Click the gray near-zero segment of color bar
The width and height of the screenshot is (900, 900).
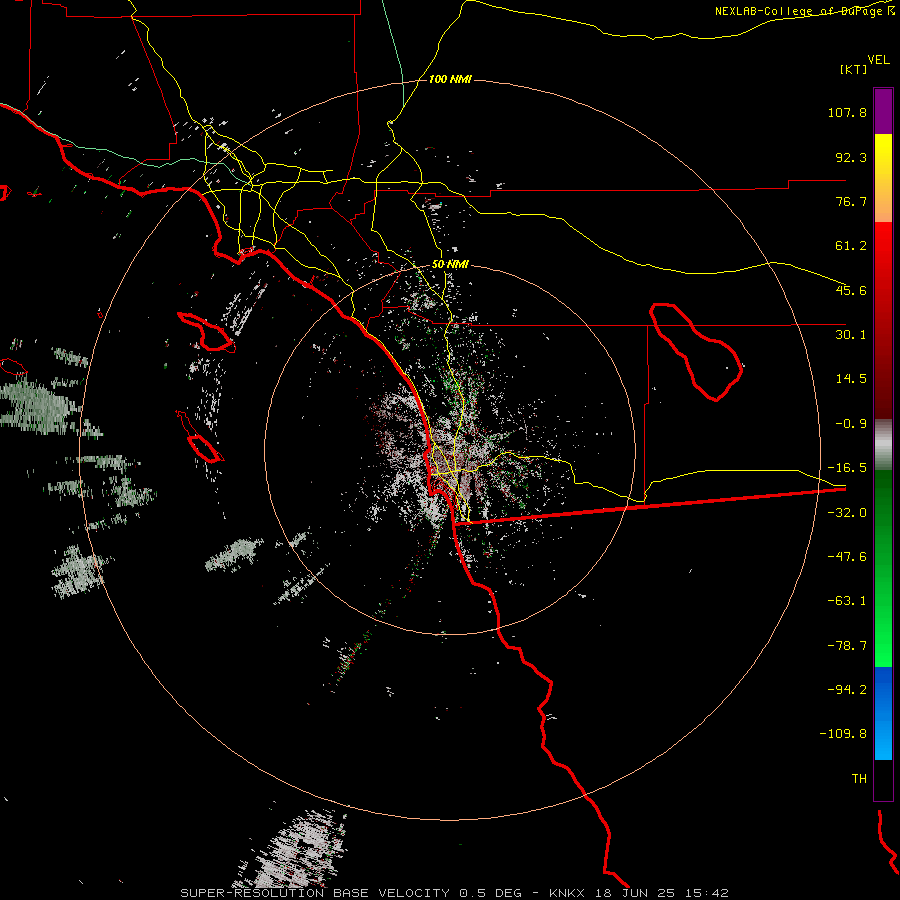coord(883,445)
